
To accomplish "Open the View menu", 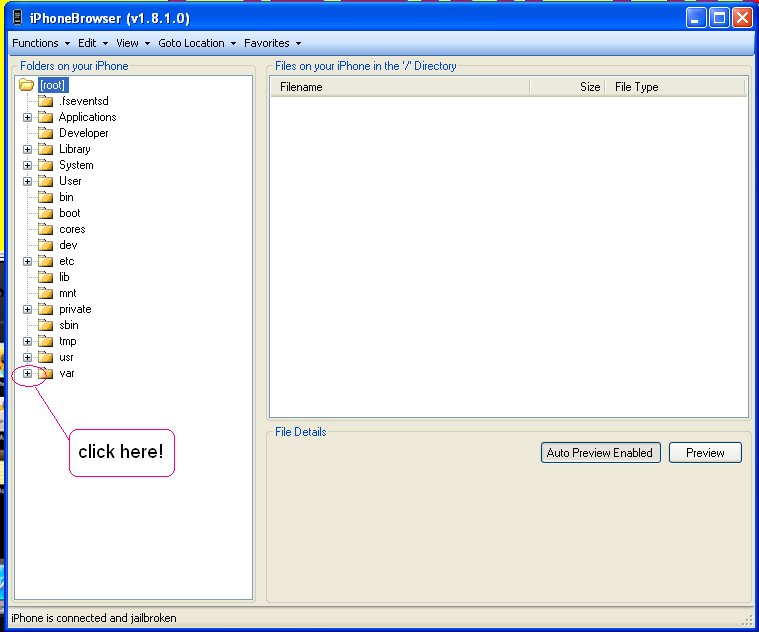I will click(x=133, y=43).
